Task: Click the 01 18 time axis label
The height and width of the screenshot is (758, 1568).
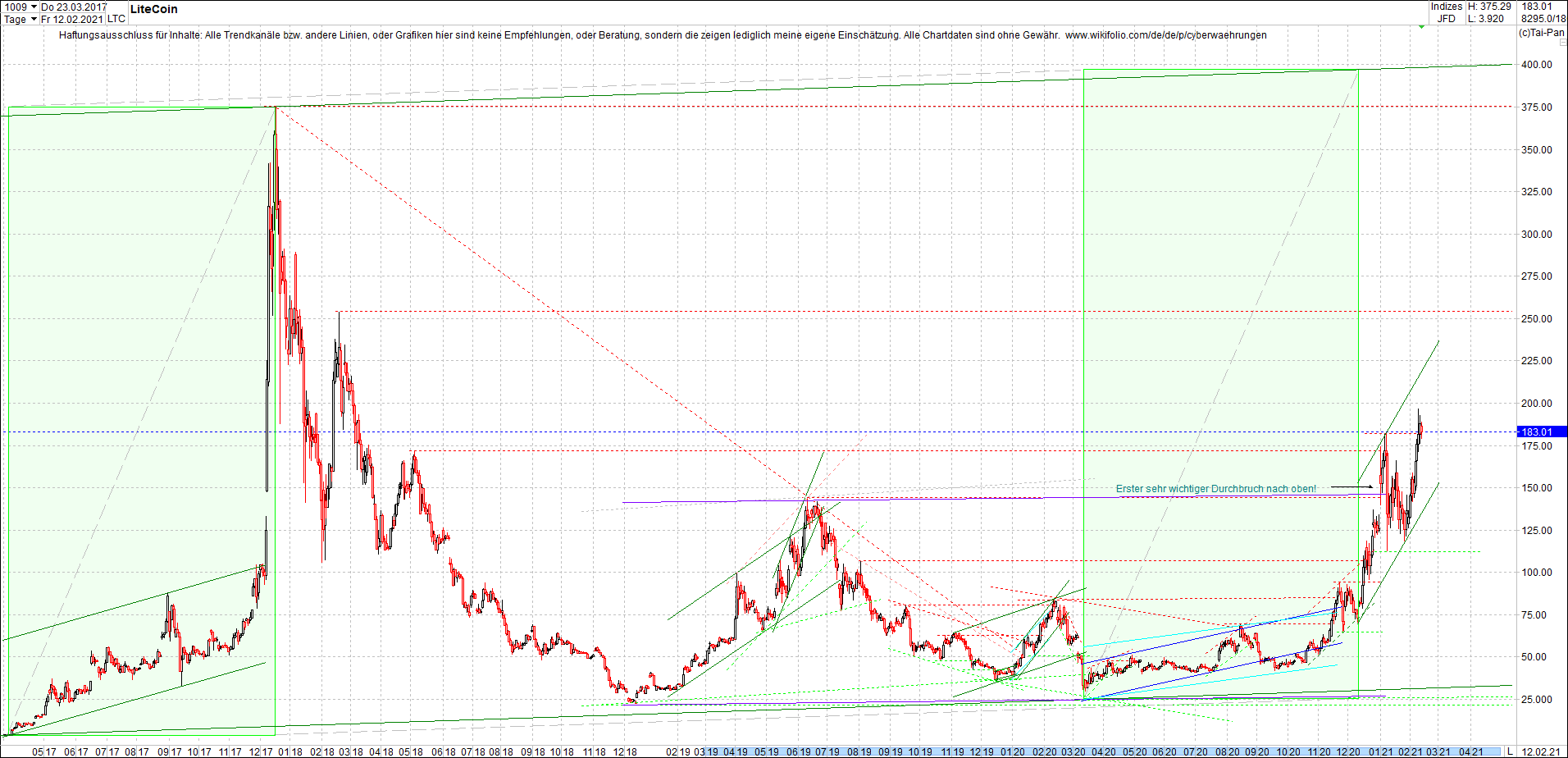Action: click(290, 751)
